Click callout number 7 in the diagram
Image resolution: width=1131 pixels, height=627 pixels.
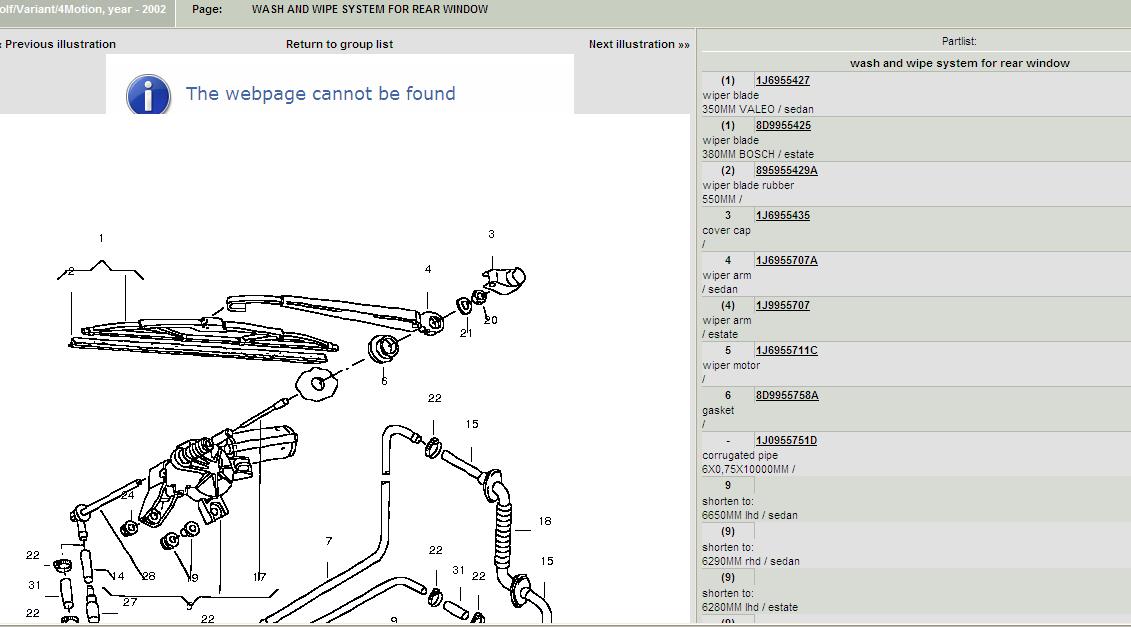(x=329, y=541)
